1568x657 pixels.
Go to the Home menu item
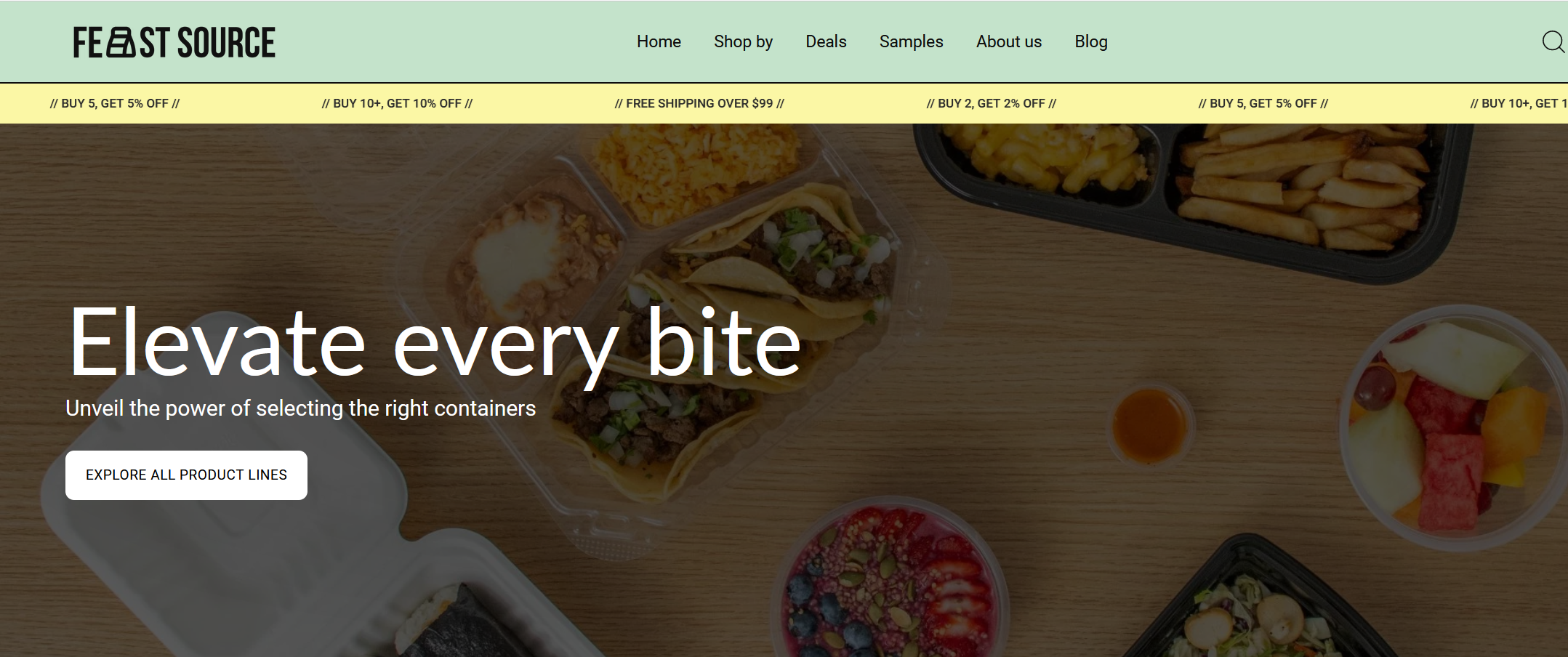pos(659,41)
